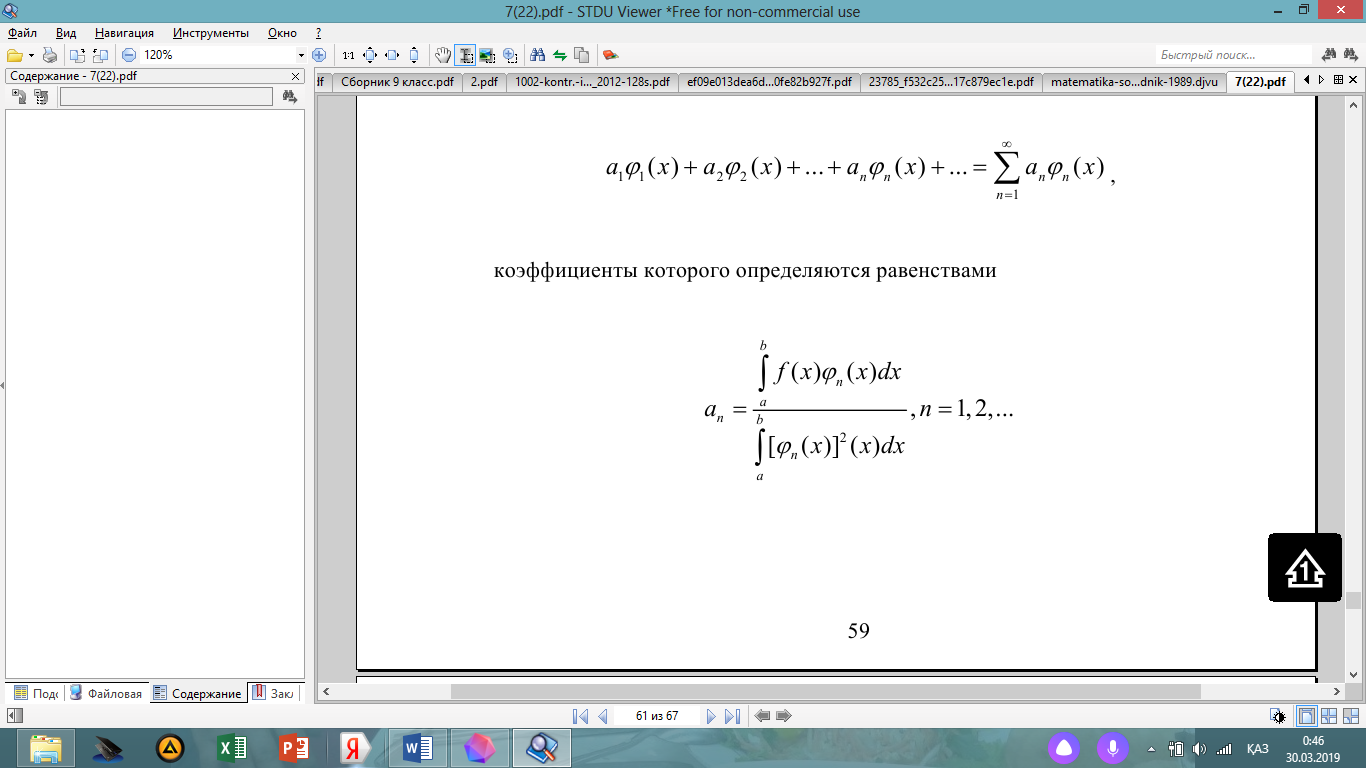
Task: Click the zoom in plus icon
Action: 319,55
